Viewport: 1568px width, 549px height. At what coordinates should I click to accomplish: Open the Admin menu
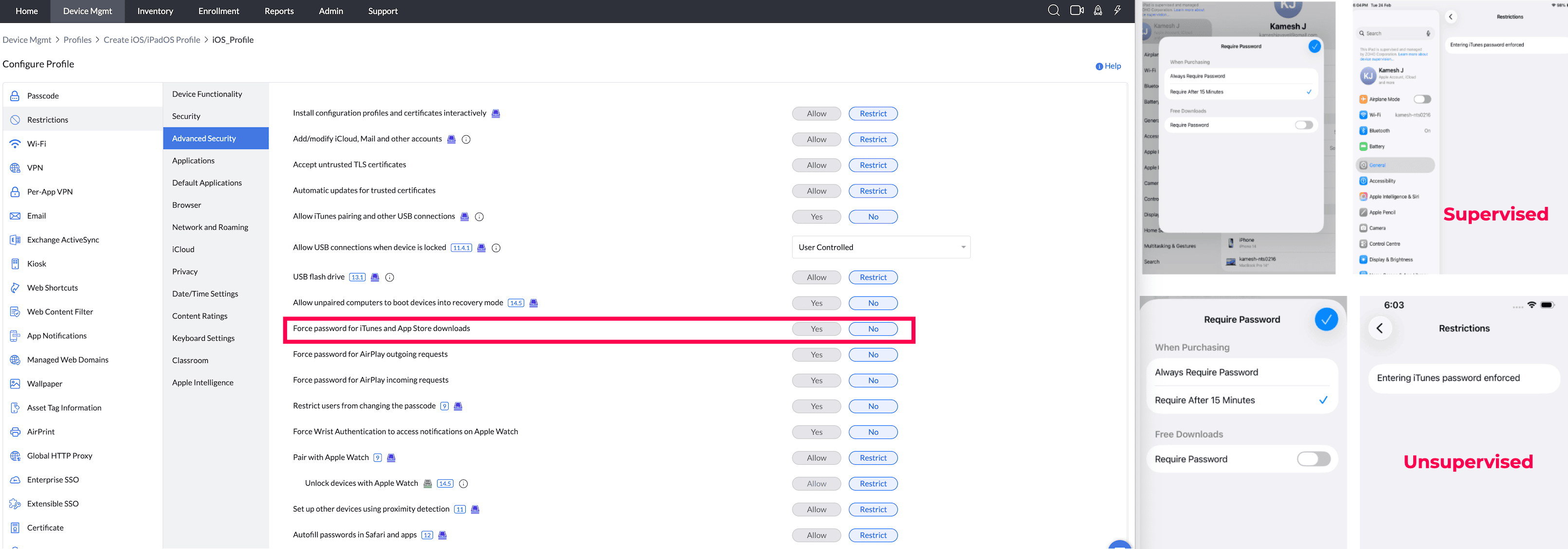point(330,11)
